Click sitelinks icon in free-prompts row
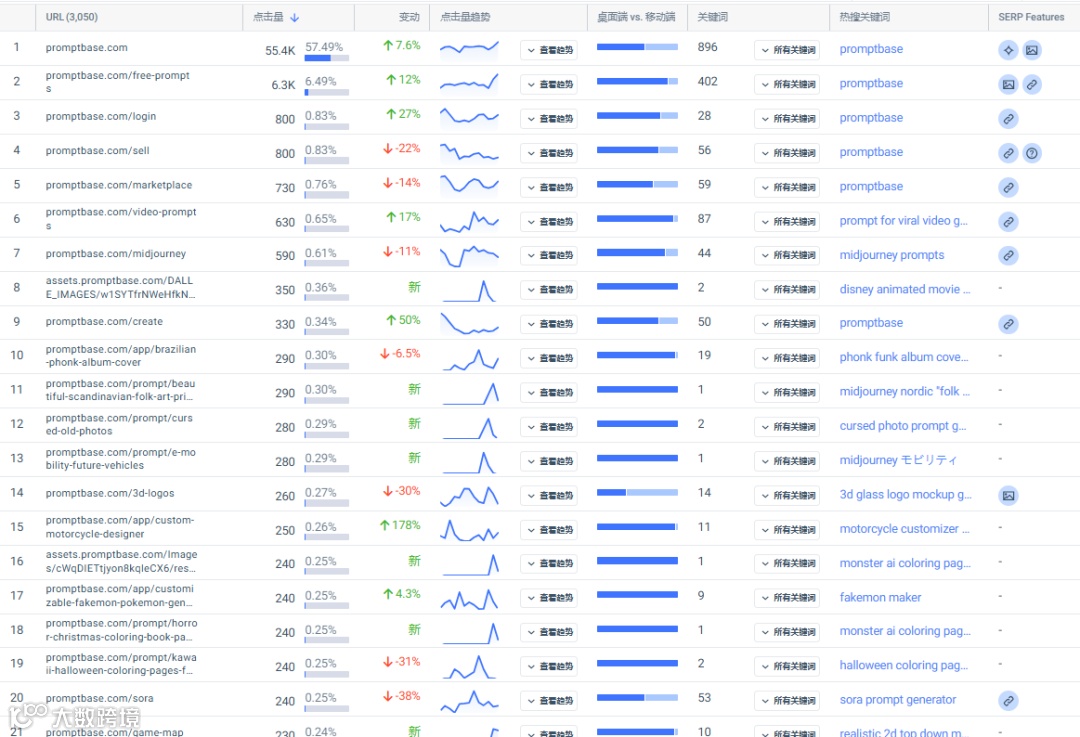The height and width of the screenshot is (737, 1080). [1032, 84]
